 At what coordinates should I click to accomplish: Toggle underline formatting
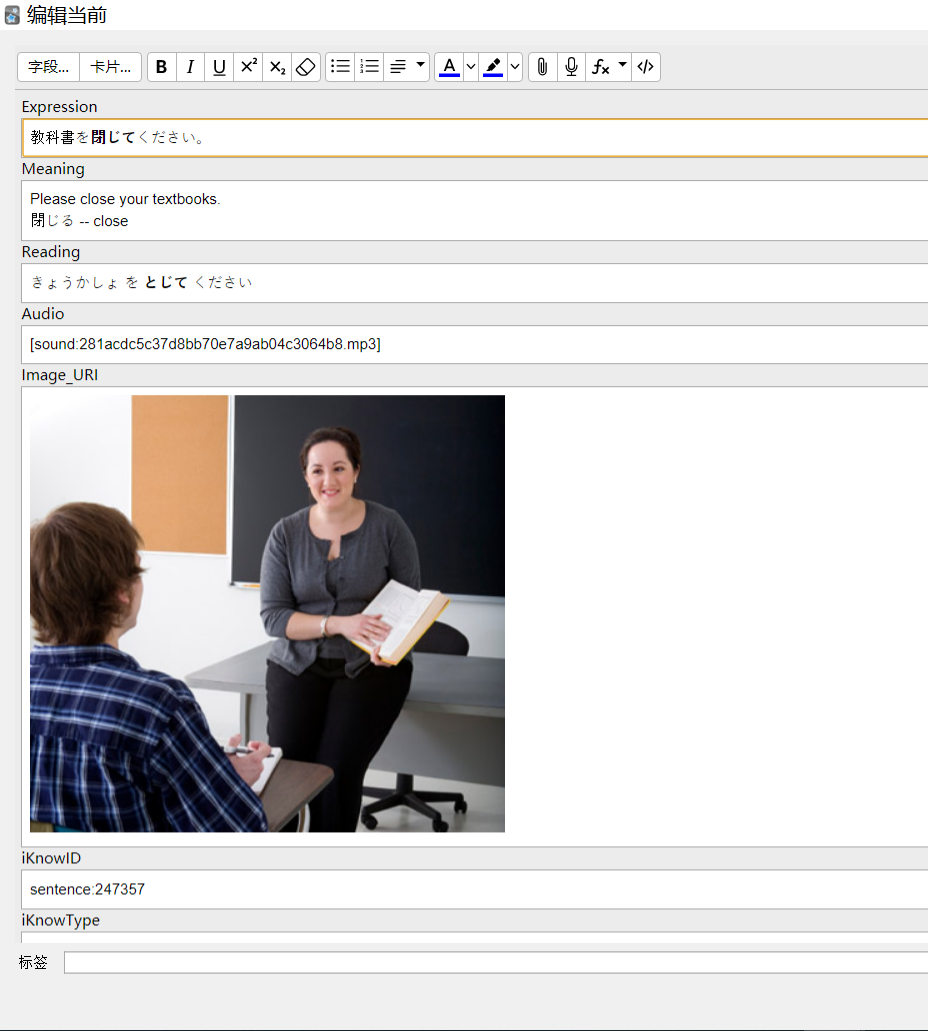pos(220,67)
